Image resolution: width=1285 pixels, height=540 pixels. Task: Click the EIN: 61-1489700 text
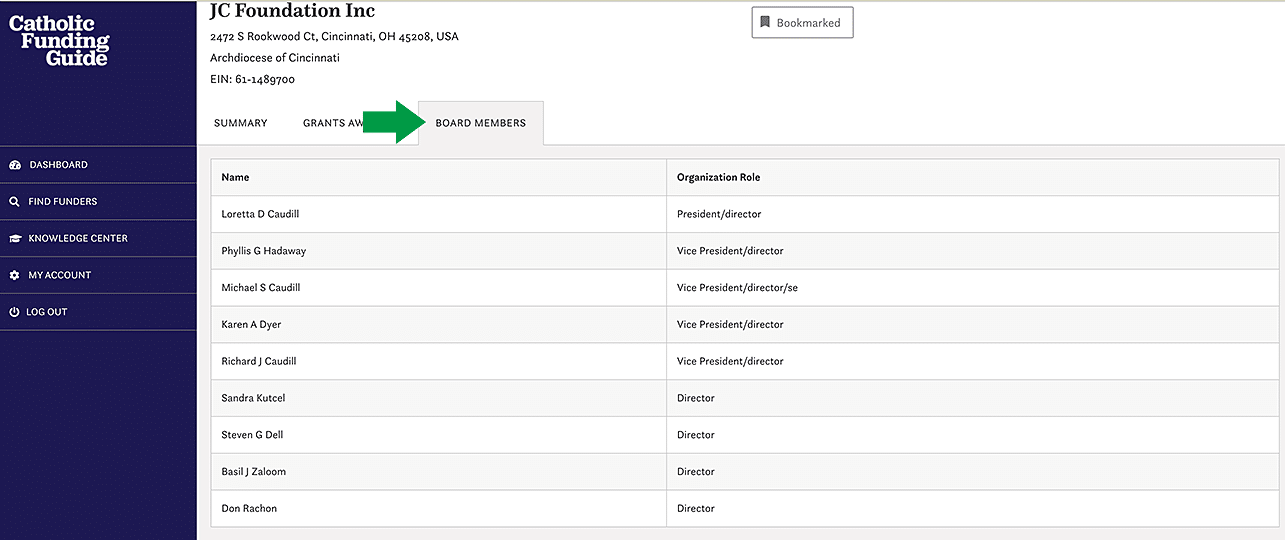(252, 79)
